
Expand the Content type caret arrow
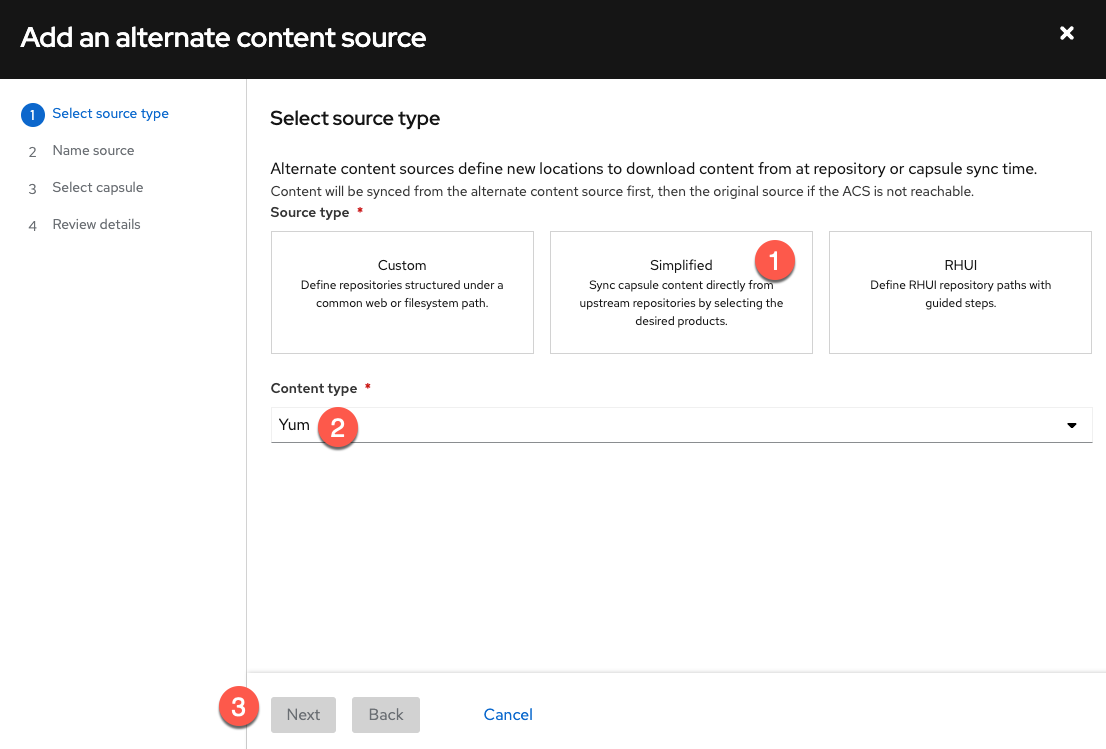[x=1072, y=425]
